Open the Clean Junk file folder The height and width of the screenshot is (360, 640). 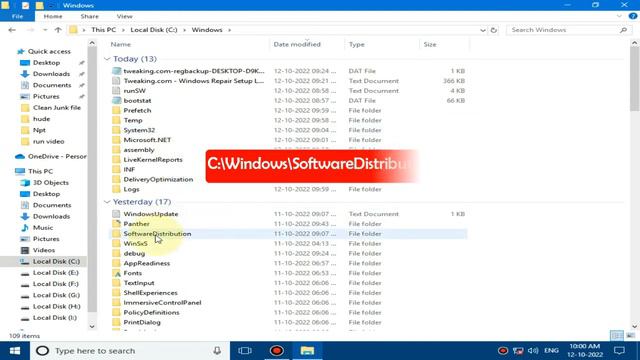click(x=56, y=108)
